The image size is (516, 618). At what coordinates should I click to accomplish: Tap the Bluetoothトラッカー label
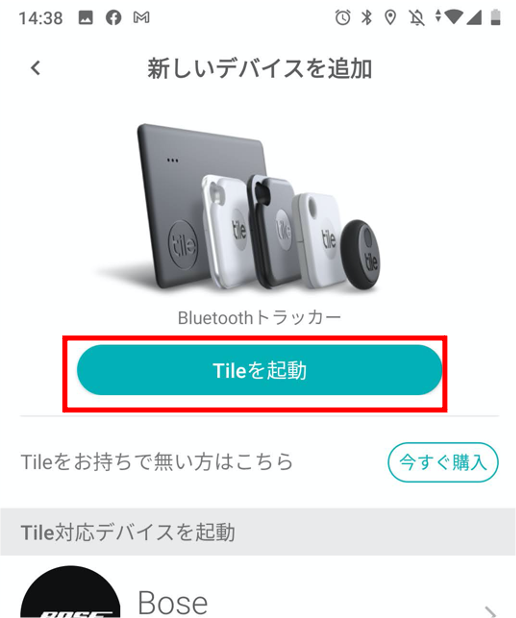click(259, 318)
